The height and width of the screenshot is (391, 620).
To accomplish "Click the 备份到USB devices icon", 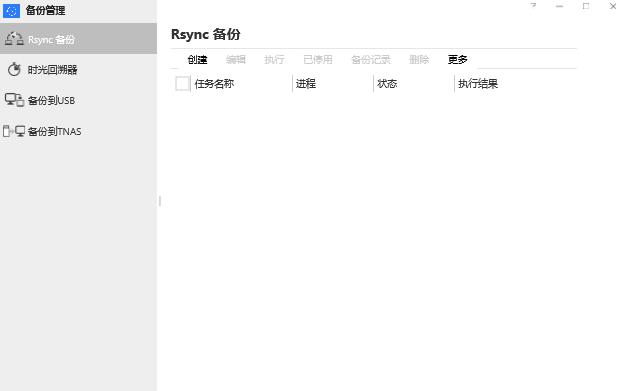I will (14, 100).
